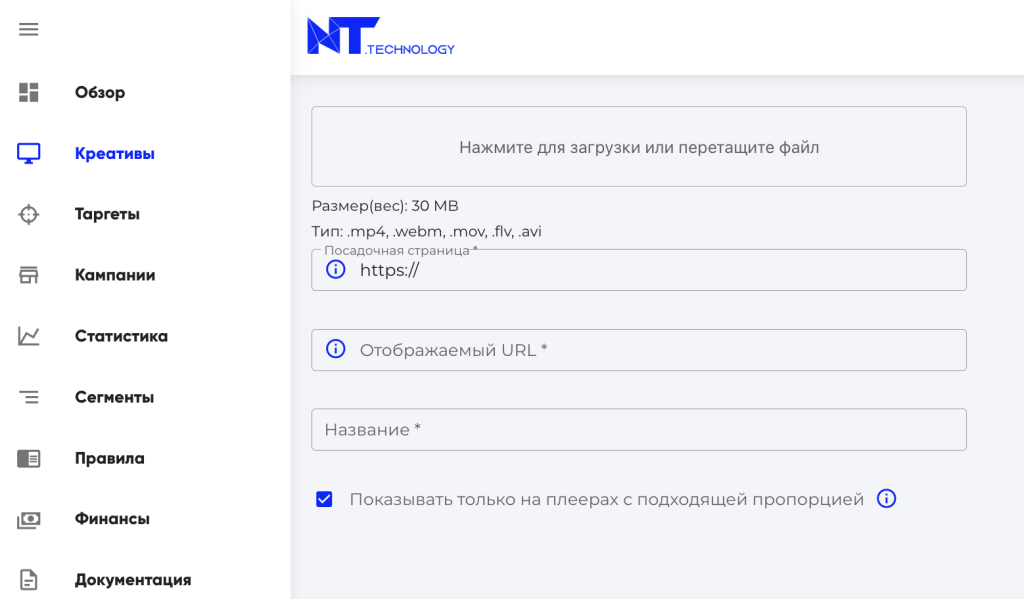Click the Креативы monitor icon
Screen dimensions: 1024x599
point(29,154)
